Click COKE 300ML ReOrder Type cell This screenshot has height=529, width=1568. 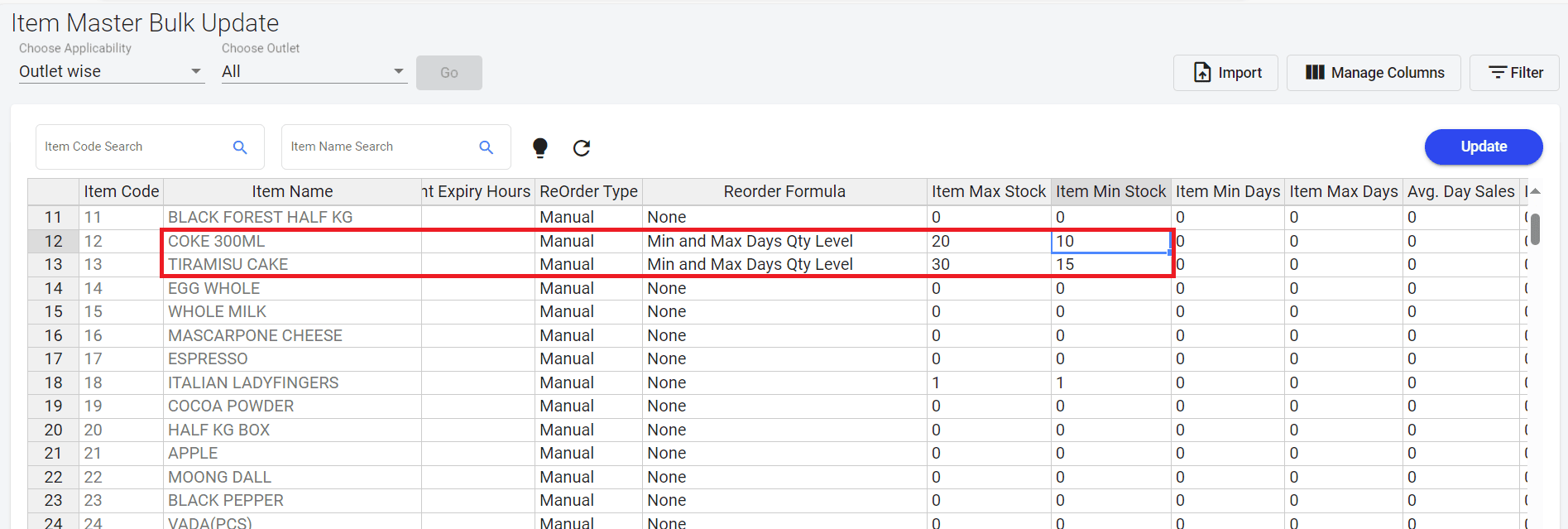point(587,242)
